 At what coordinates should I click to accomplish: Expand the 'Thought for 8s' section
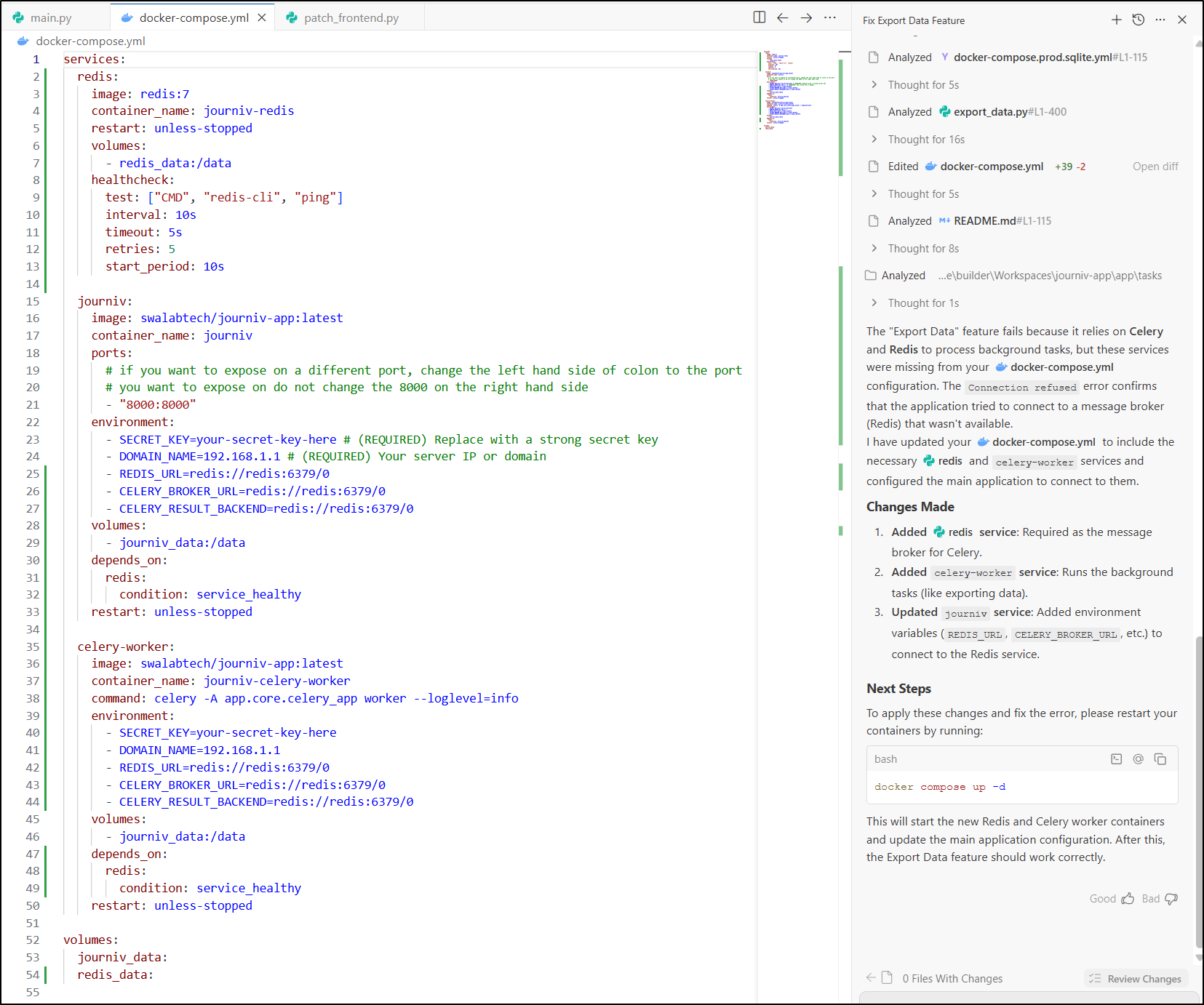pos(922,249)
